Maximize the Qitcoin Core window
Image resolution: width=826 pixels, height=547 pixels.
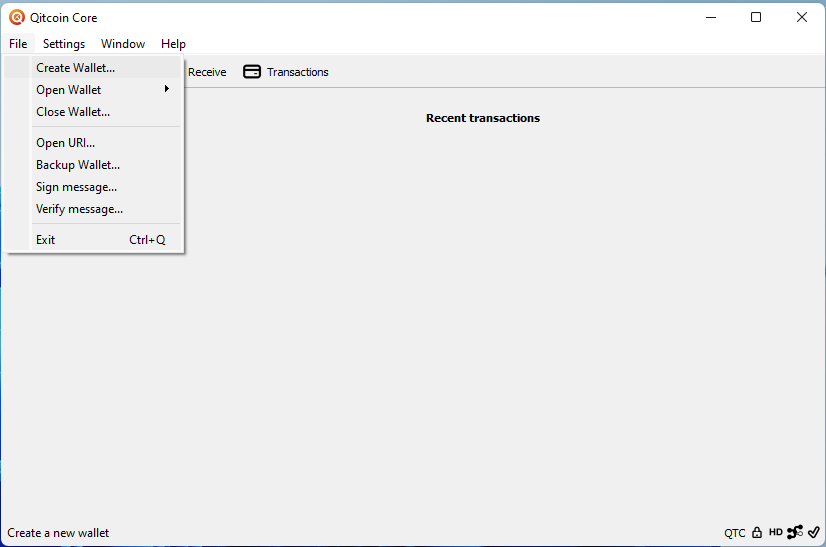pos(756,17)
